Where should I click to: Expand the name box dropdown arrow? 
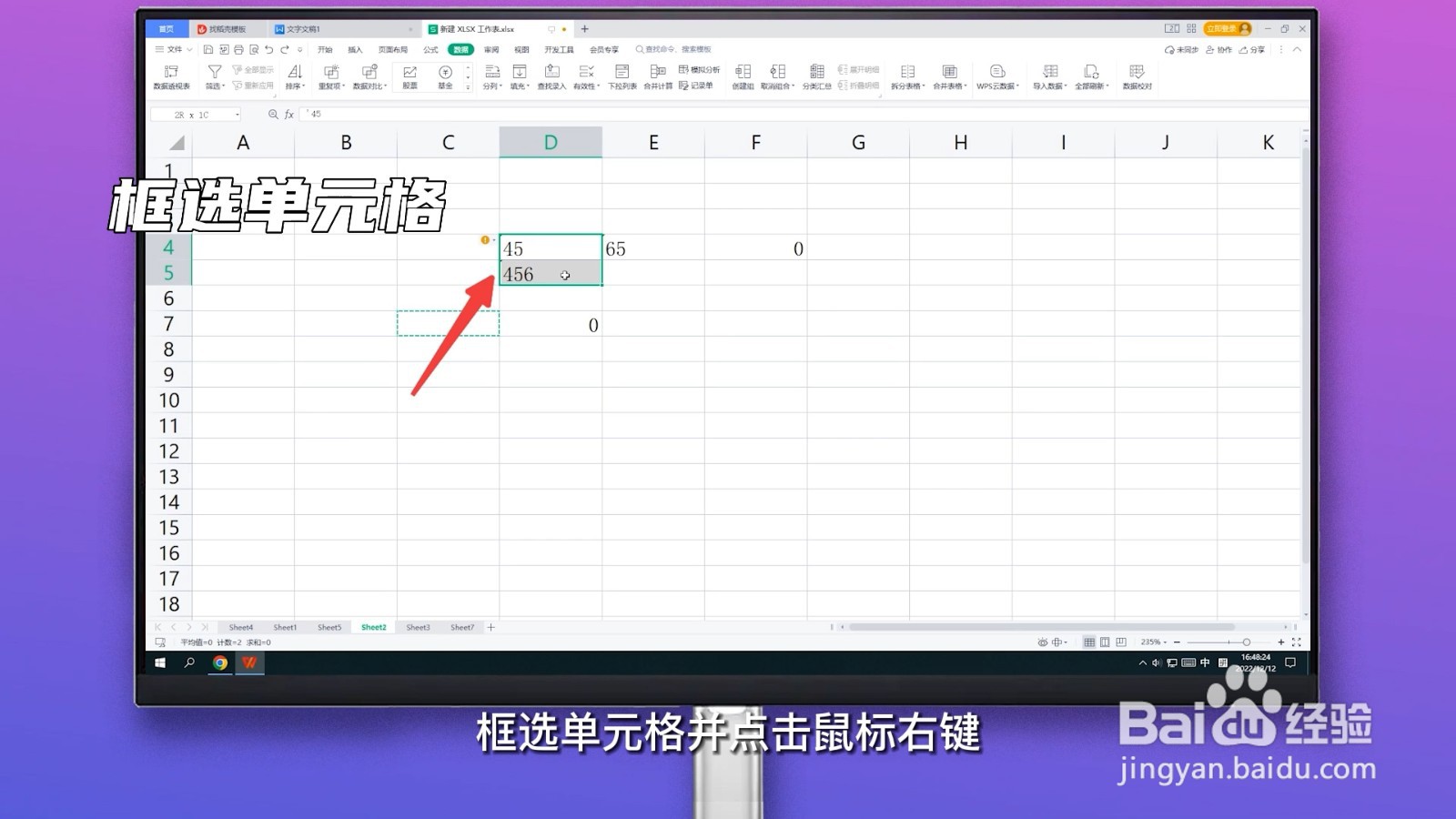tap(238, 115)
